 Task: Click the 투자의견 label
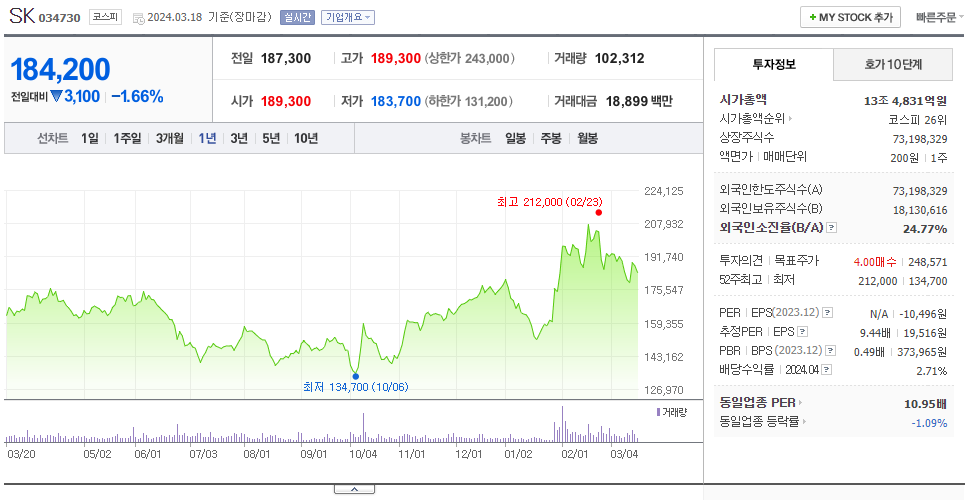coord(741,260)
